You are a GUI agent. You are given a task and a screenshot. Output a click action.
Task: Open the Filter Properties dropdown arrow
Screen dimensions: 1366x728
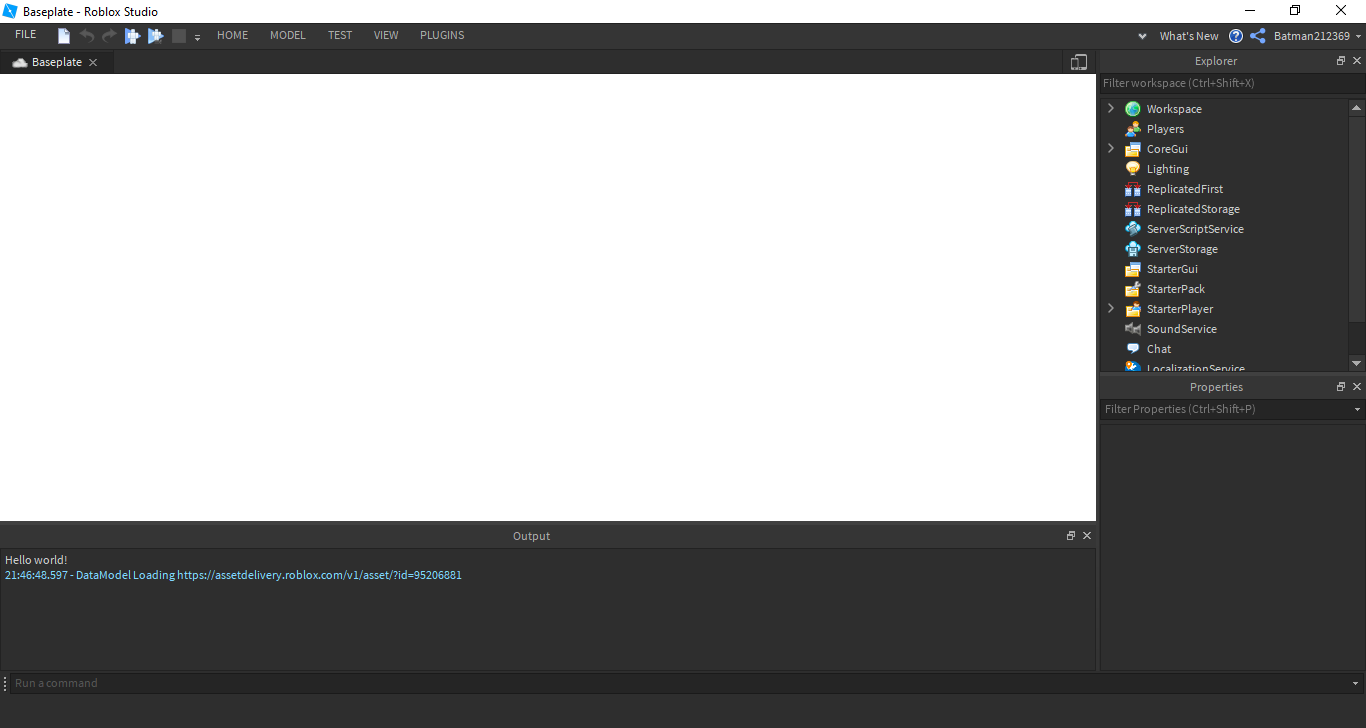click(x=1357, y=409)
